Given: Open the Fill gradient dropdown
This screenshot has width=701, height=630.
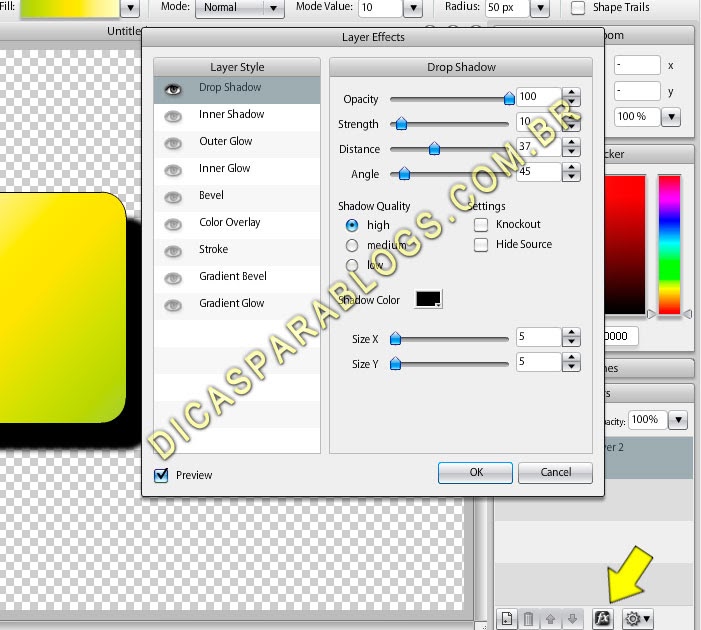Looking at the screenshot, I should point(131,8).
